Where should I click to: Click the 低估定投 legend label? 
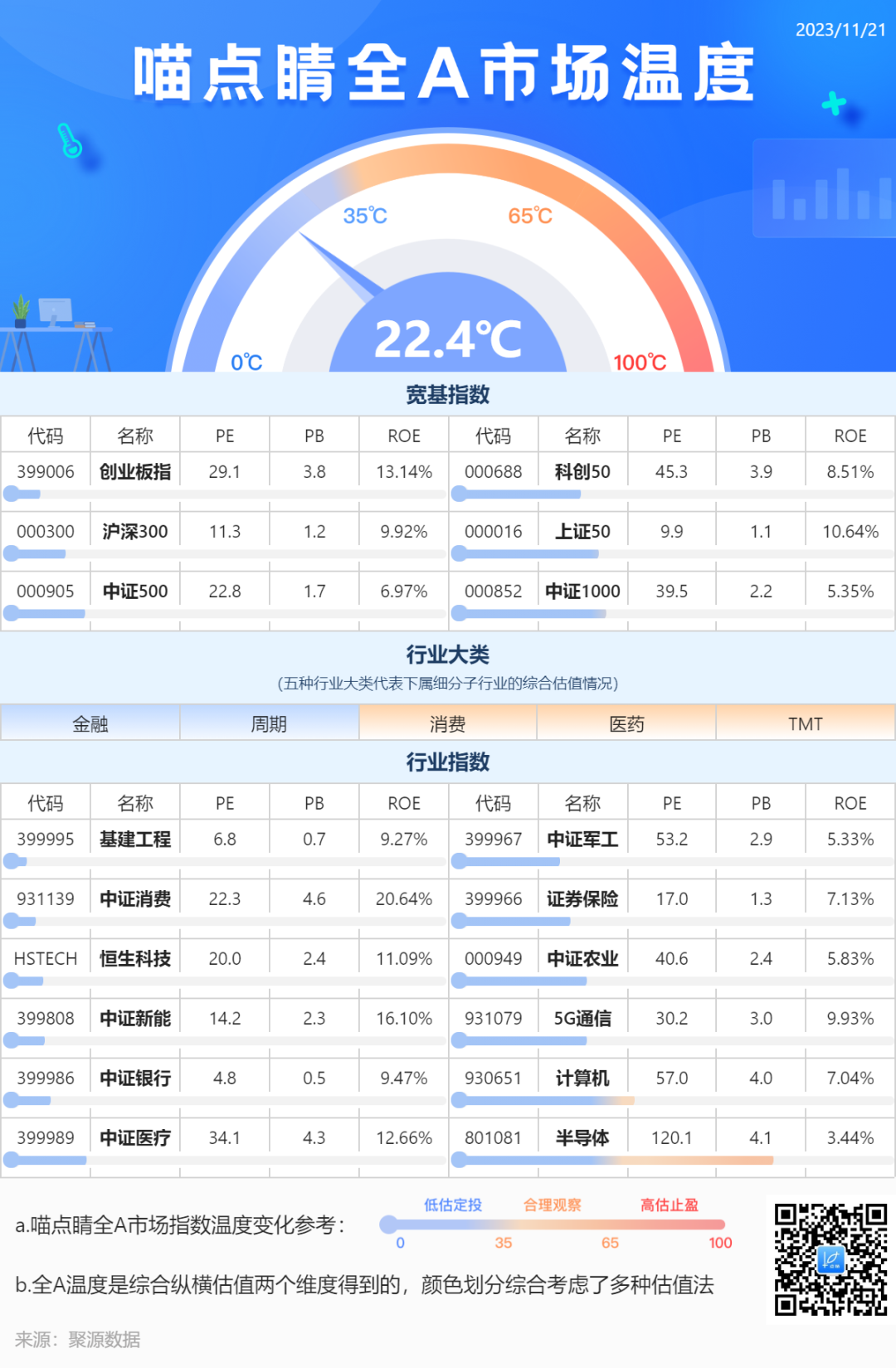pos(453,1205)
